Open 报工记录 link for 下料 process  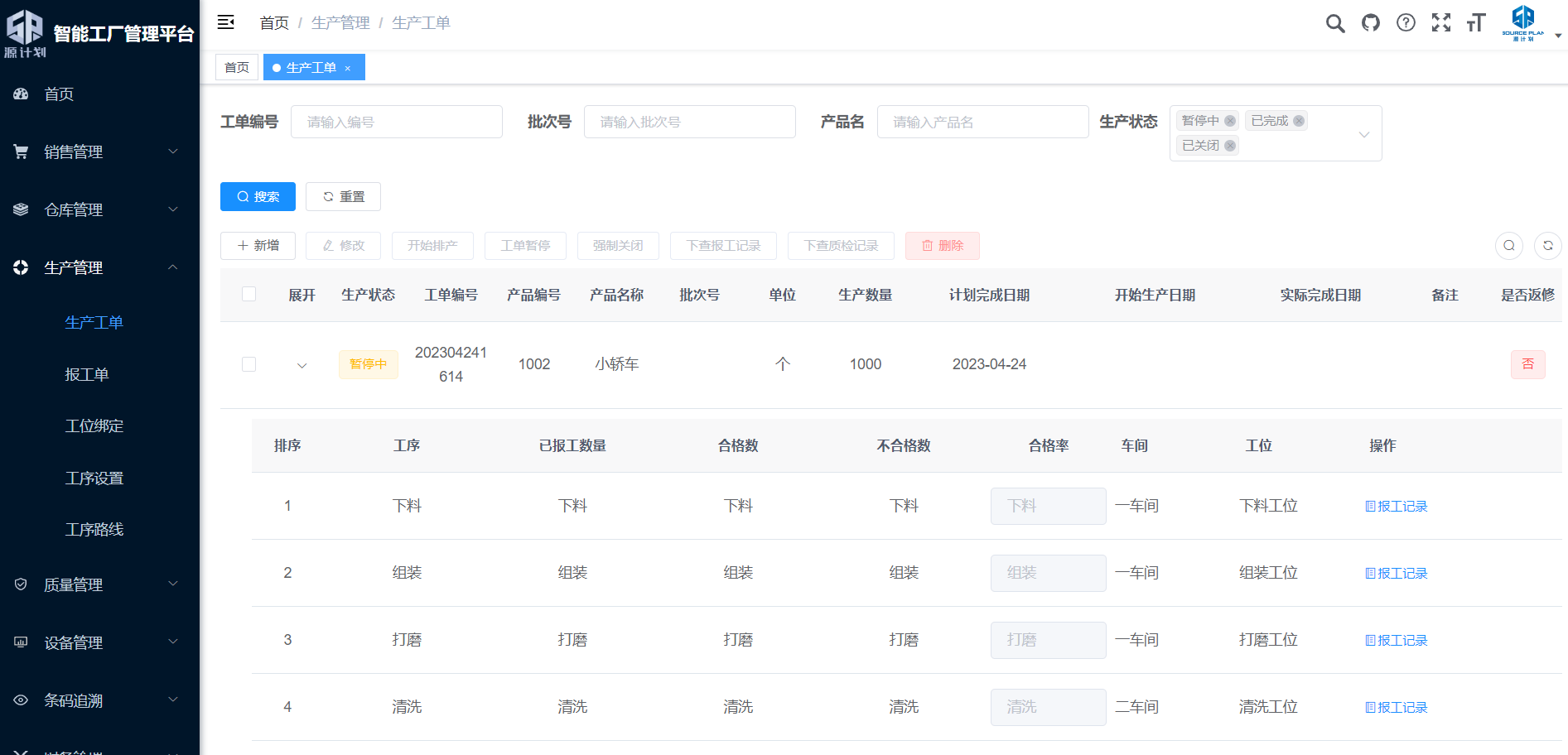point(1397,507)
